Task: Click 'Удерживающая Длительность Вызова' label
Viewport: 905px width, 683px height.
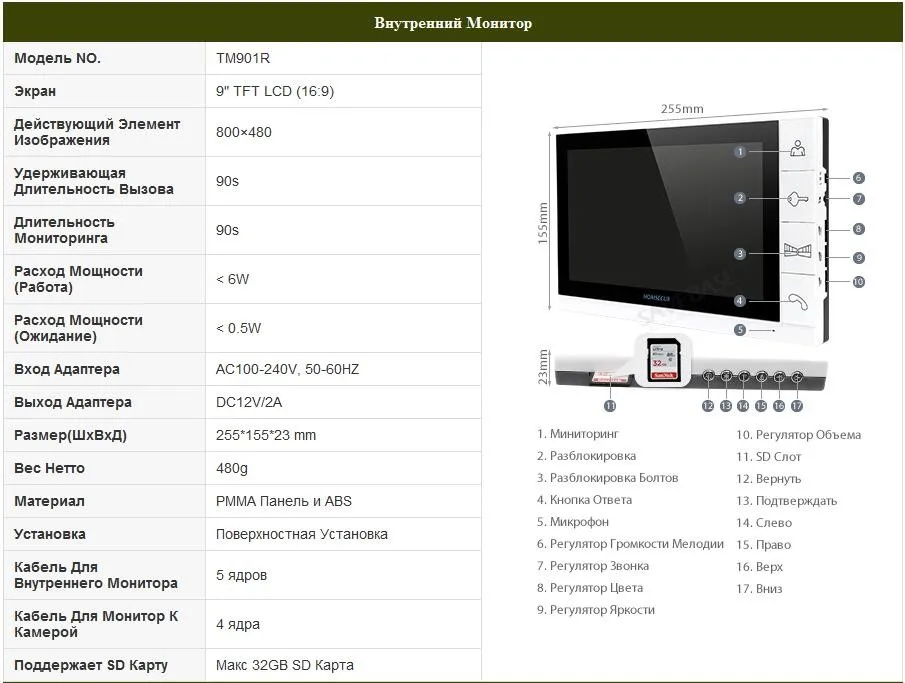Action: pos(94,181)
